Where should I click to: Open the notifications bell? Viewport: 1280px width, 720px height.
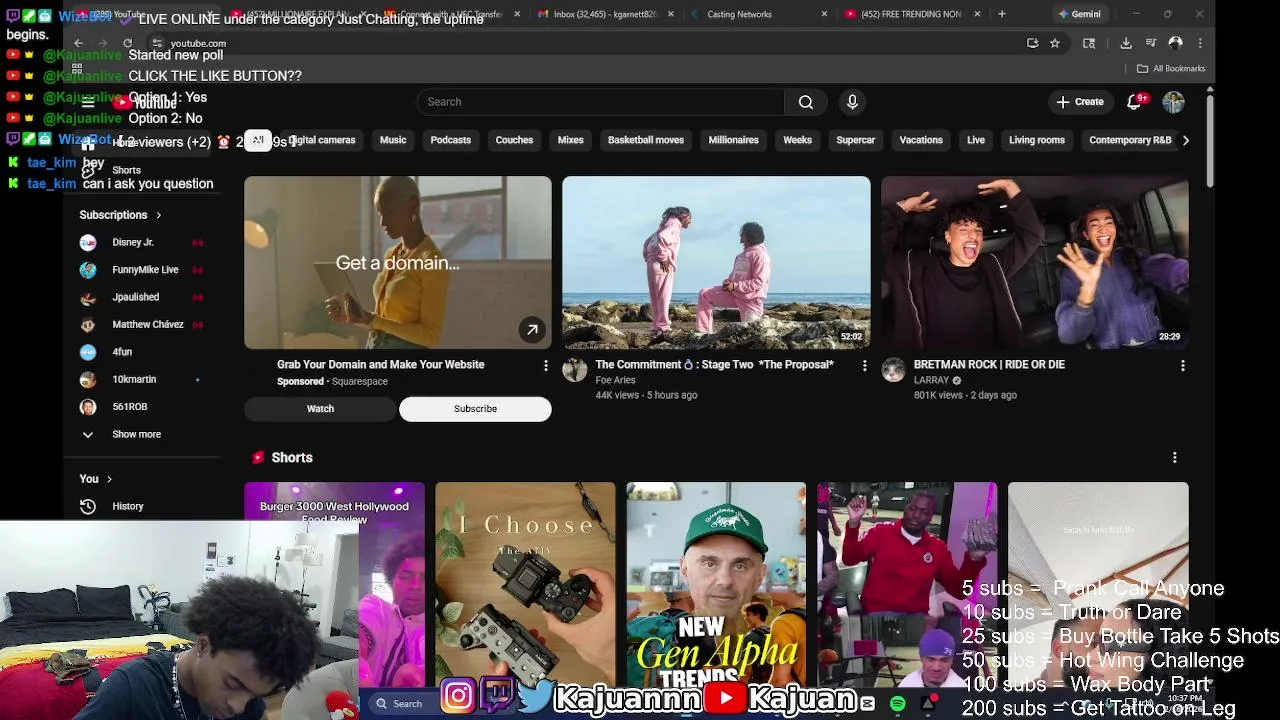tap(1134, 102)
